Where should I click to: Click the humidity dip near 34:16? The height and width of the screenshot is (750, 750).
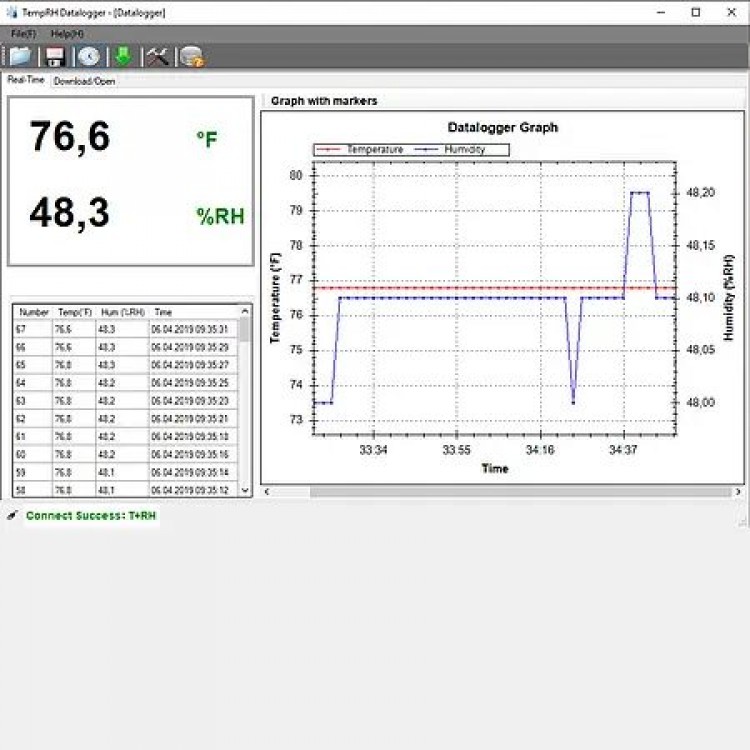[x=573, y=403]
